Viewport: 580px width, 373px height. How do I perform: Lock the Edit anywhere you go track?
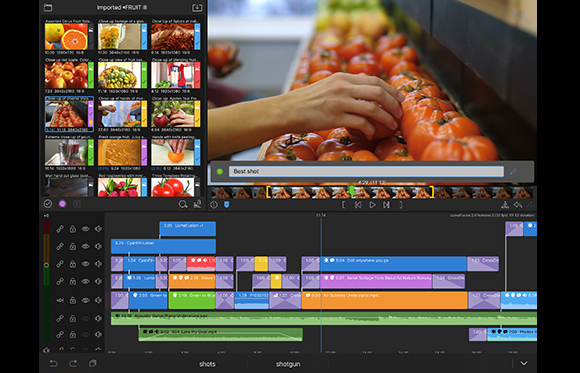pos(73,264)
